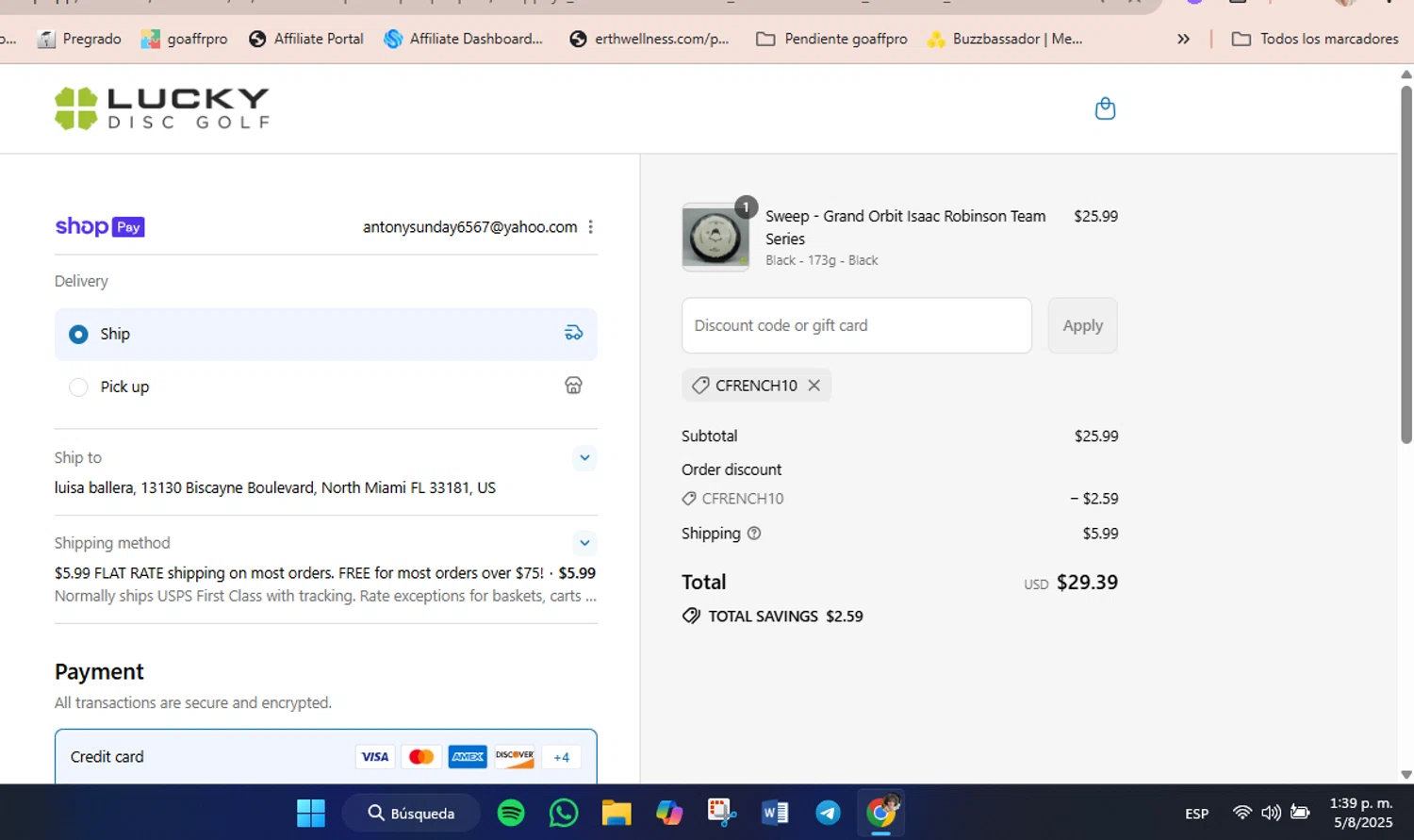Viewport: 1414px width, 840px height.
Task: Open the erthwellness.com bookmark
Action: [649, 39]
